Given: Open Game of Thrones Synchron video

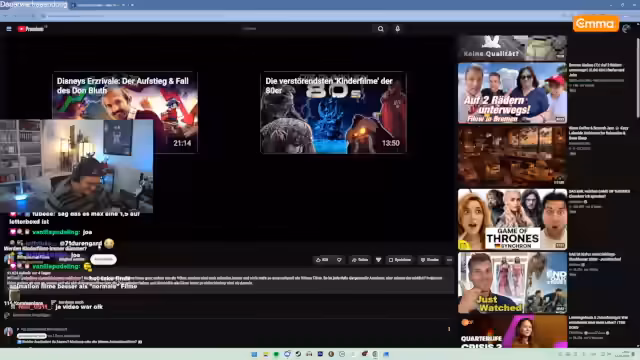Looking at the screenshot, I should tap(512, 219).
